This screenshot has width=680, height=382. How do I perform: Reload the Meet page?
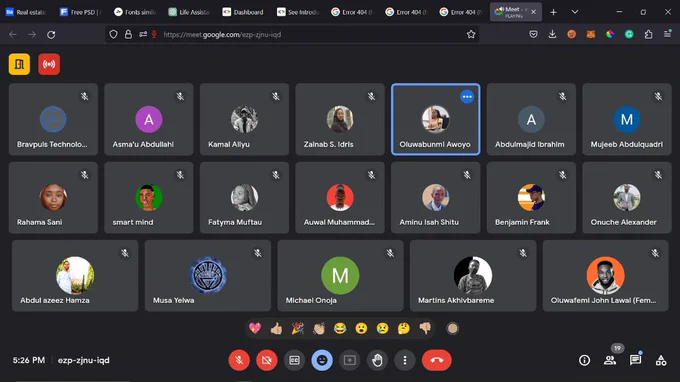(x=51, y=34)
